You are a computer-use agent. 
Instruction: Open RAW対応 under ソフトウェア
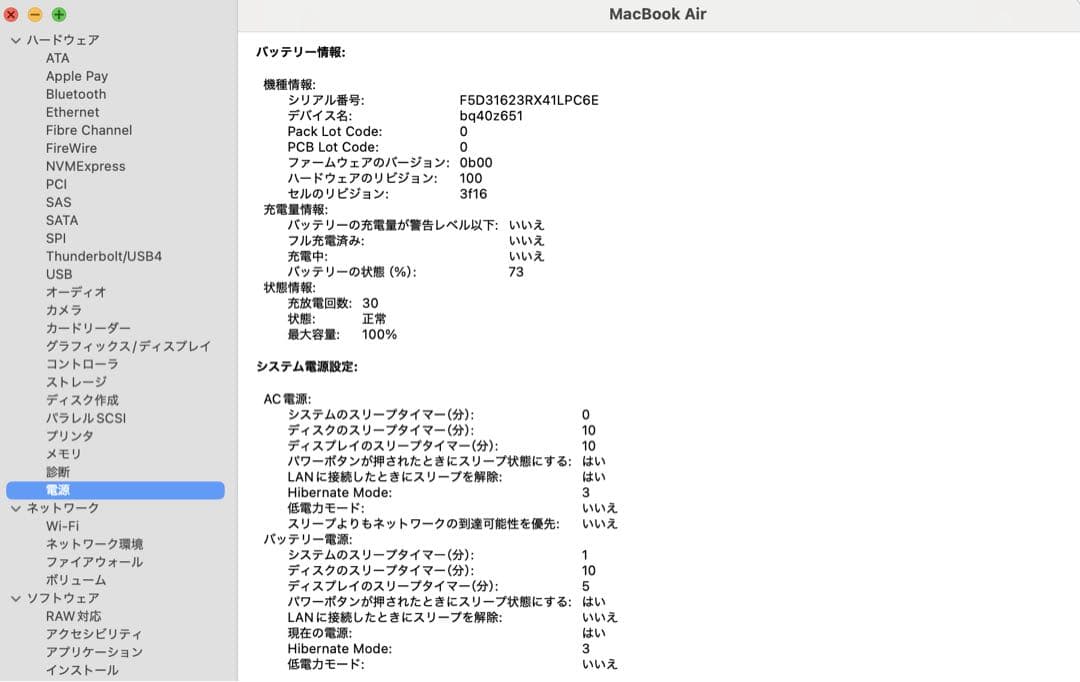[73, 616]
